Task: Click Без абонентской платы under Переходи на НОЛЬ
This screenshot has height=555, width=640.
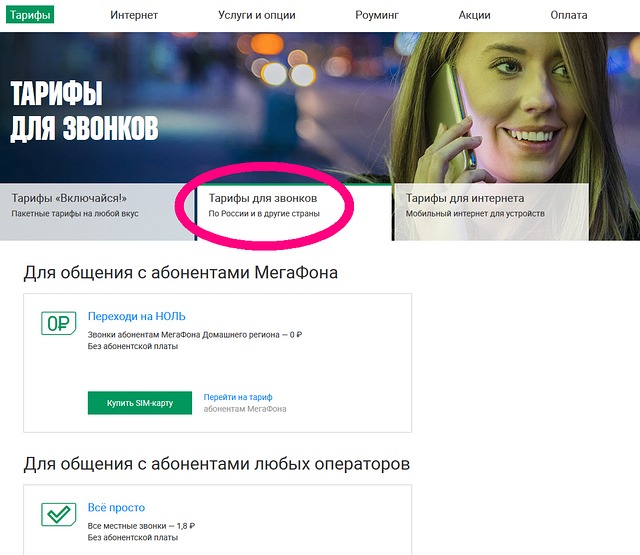Action: 133,346
